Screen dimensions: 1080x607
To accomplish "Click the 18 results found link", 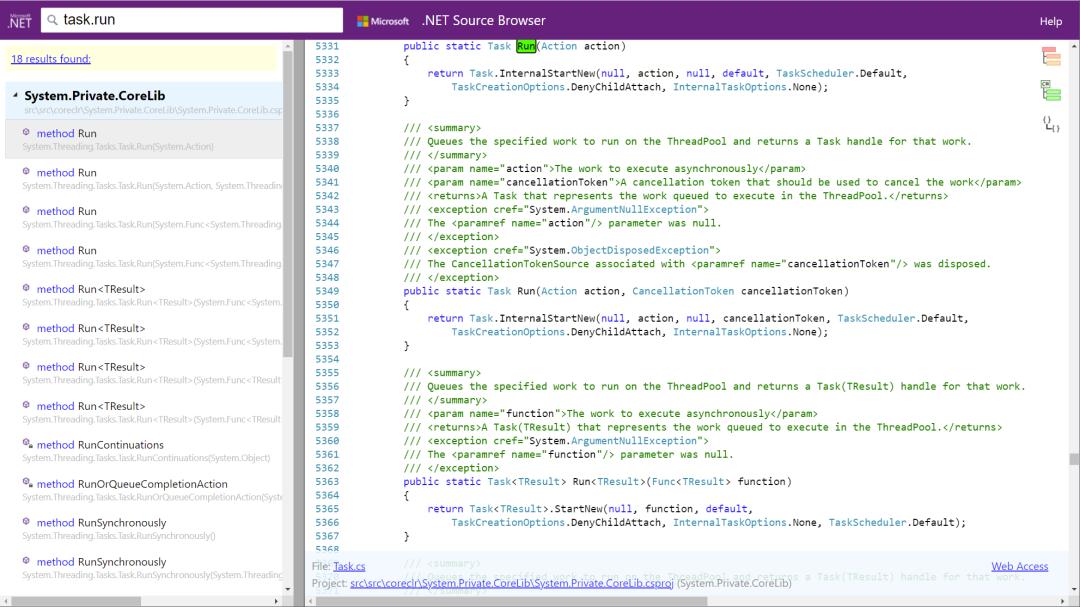I will coord(52,59).
